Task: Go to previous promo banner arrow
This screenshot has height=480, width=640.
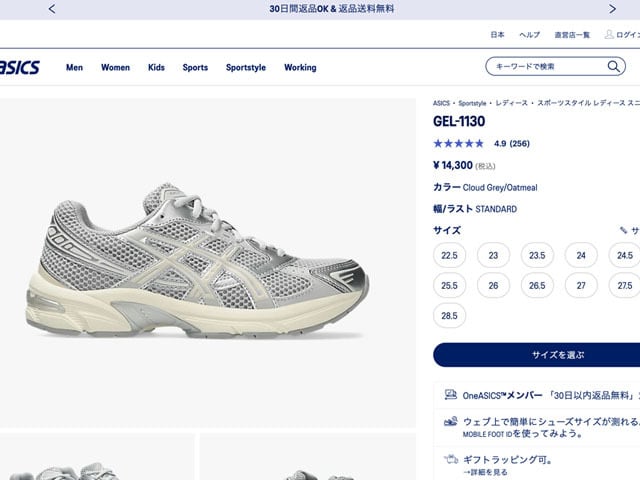Action: [x=52, y=9]
